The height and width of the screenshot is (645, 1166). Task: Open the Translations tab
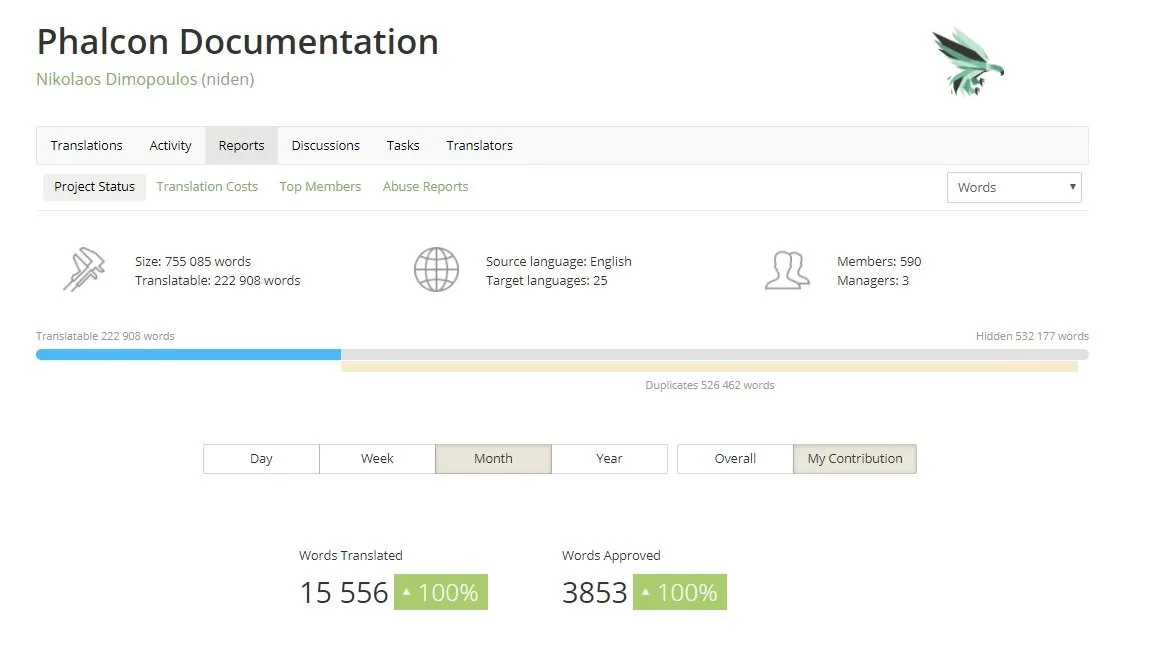[86, 146]
